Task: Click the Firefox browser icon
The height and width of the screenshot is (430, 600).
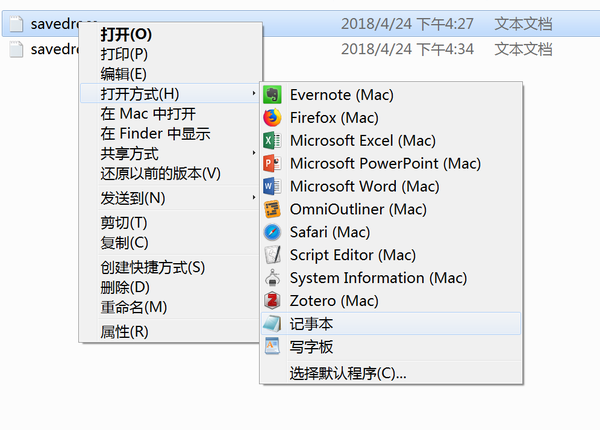Action: point(272,117)
